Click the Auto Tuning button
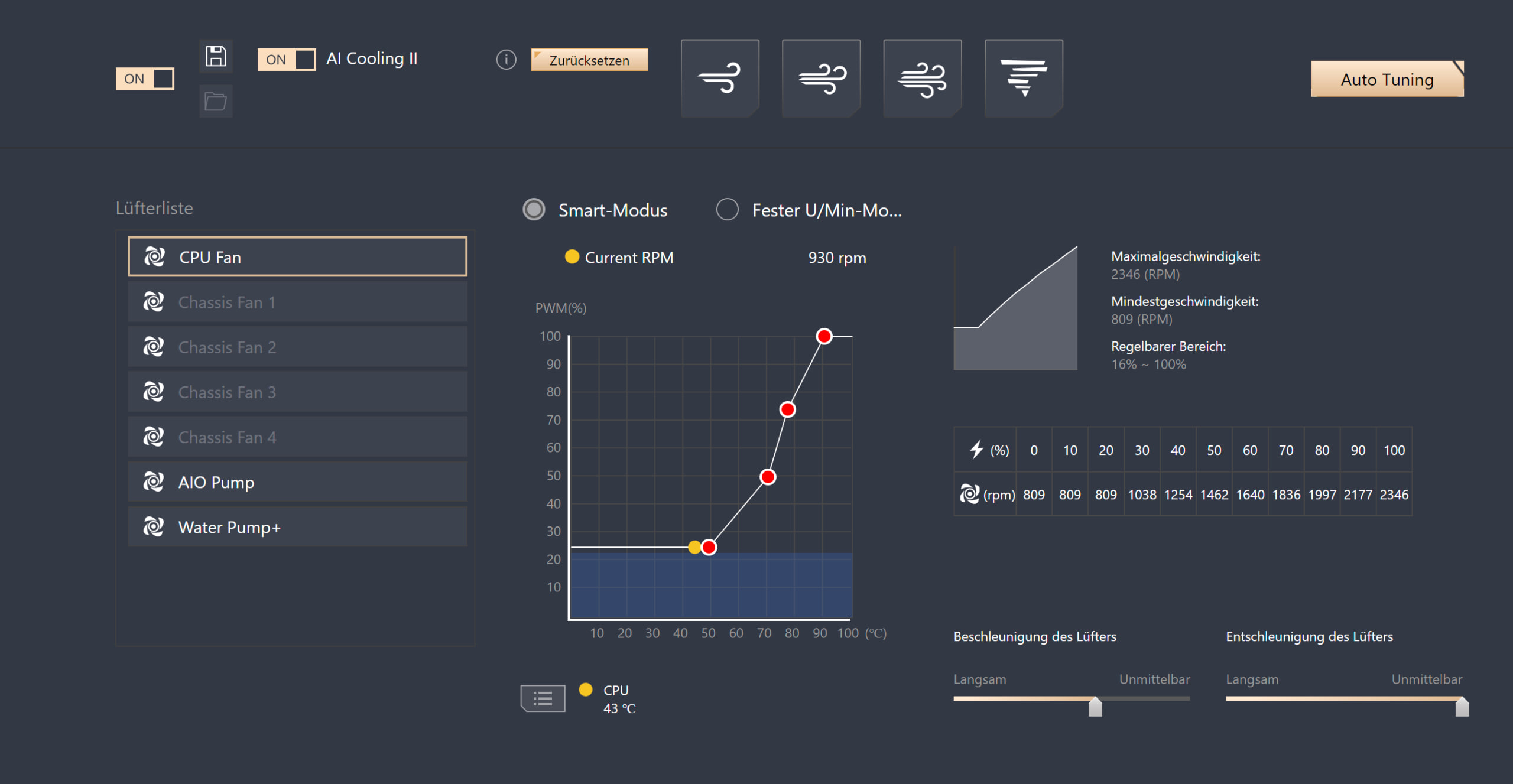1513x784 pixels. coord(1387,79)
